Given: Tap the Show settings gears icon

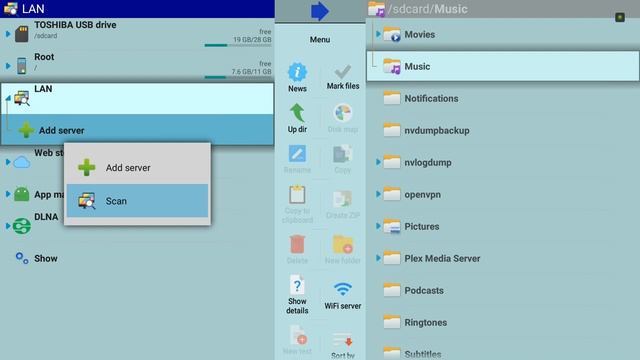Looking at the screenshot, I should 22,258.
